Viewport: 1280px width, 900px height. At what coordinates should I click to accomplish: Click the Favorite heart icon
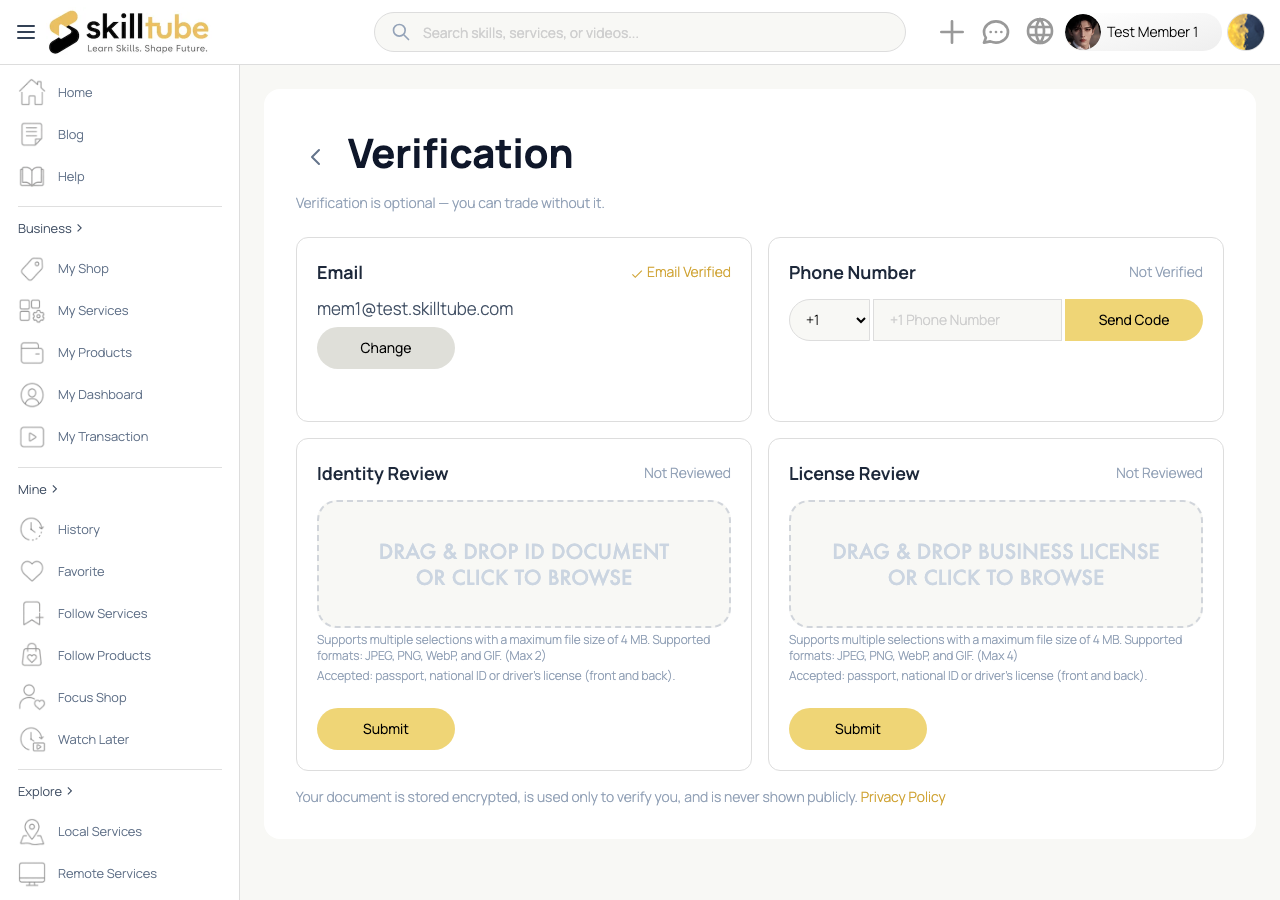[32, 571]
